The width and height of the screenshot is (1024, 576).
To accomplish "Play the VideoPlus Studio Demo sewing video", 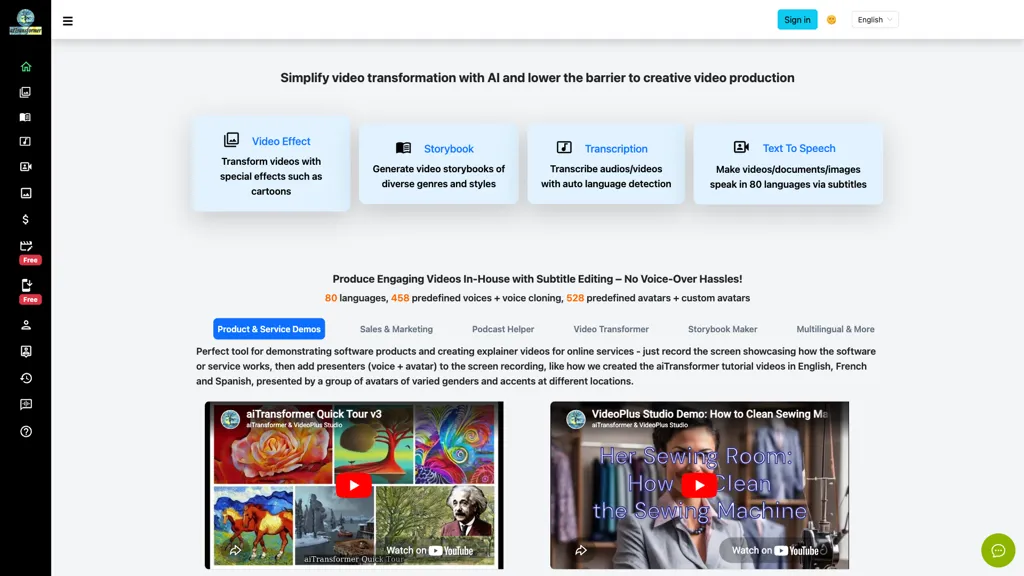I will tap(699, 485).
